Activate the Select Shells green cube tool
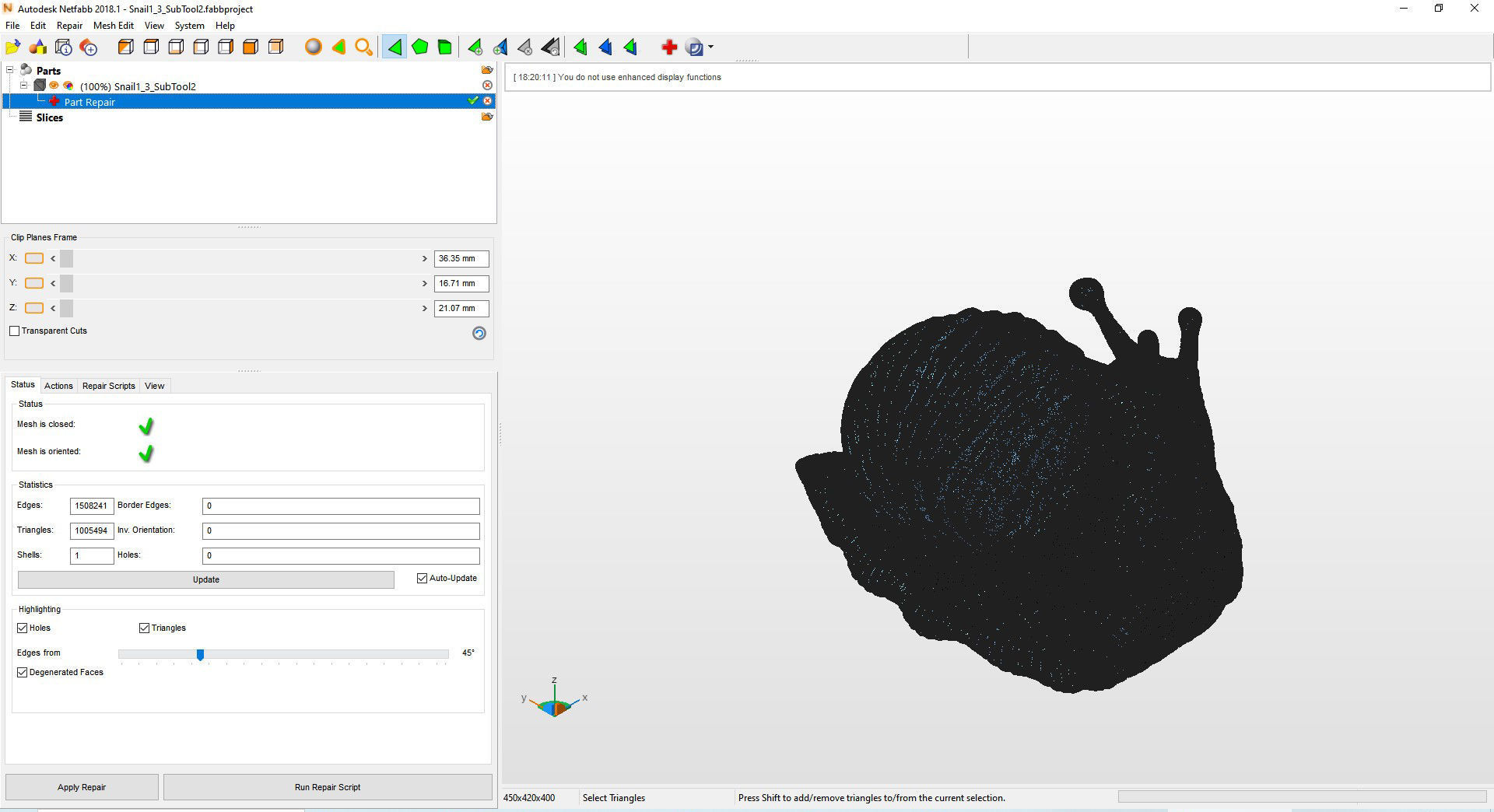This screenshot has height=812, width=1494. [445, 47]
